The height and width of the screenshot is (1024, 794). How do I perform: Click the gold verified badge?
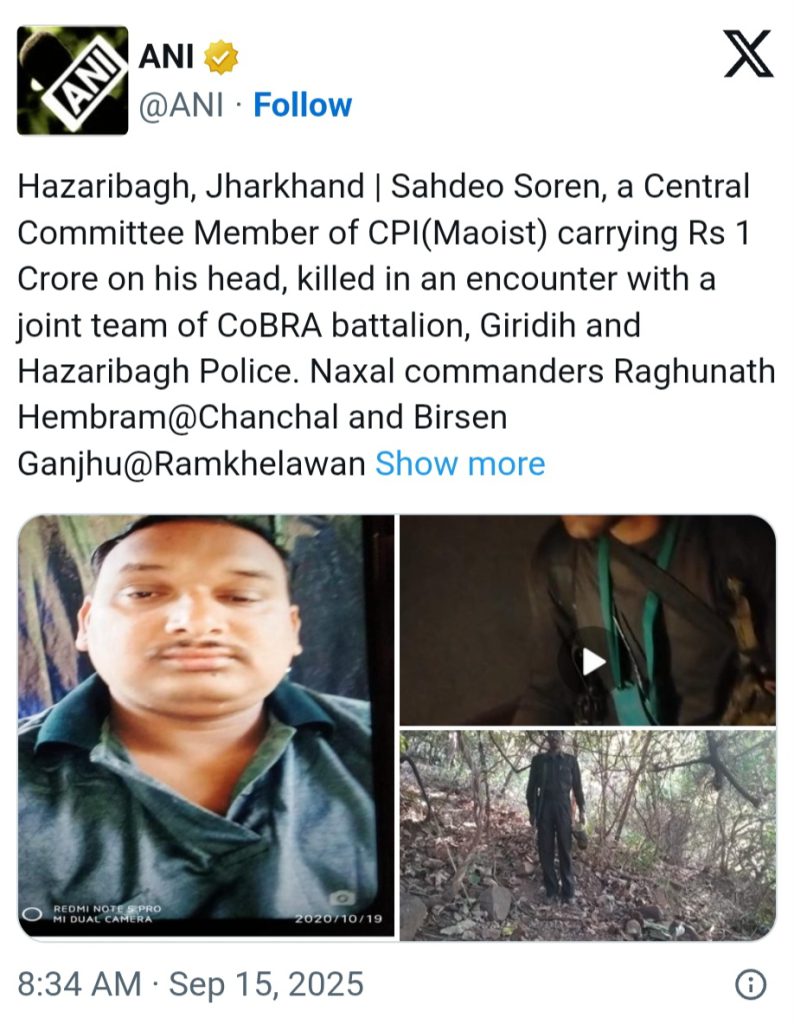[x=221, y=57]
